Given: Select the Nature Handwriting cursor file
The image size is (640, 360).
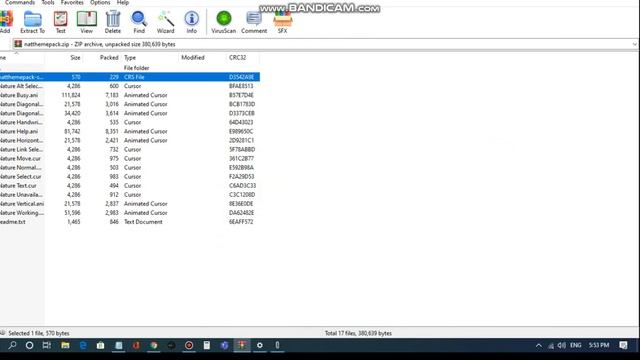Looking at the screenshot, I should pyautogui.click(x=130, y=122).
